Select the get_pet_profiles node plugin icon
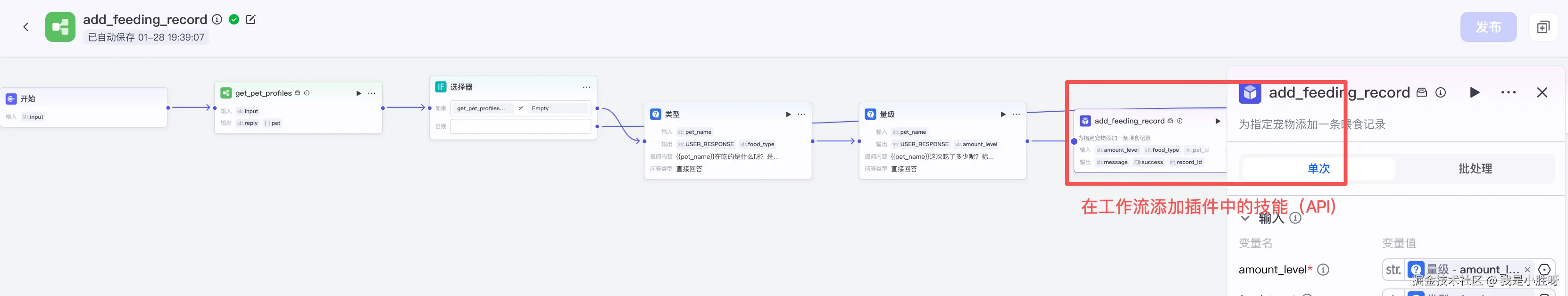The width and height of the screenshot is (1568, 296). 226,93
